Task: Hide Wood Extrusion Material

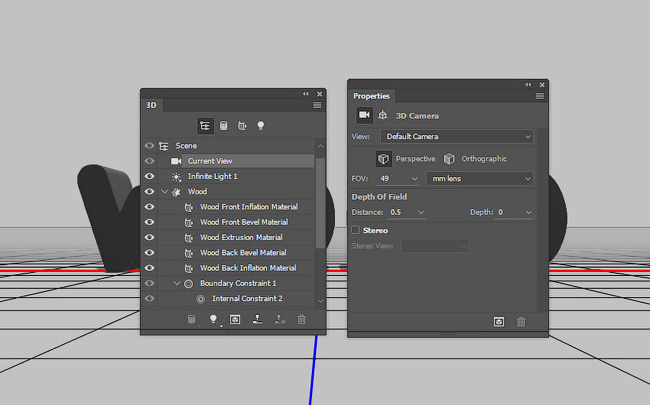Action: click(149, 238)
